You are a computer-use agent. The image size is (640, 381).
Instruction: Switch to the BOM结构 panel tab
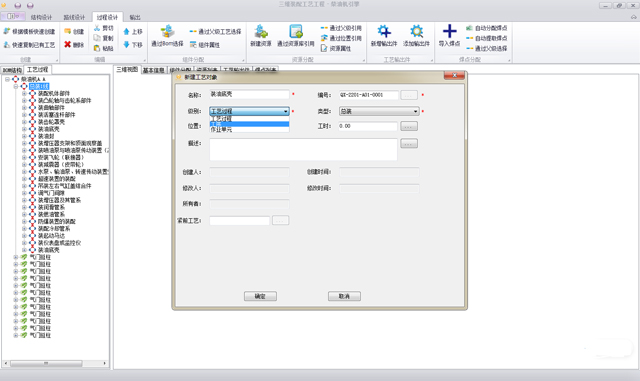coord(12,70)
